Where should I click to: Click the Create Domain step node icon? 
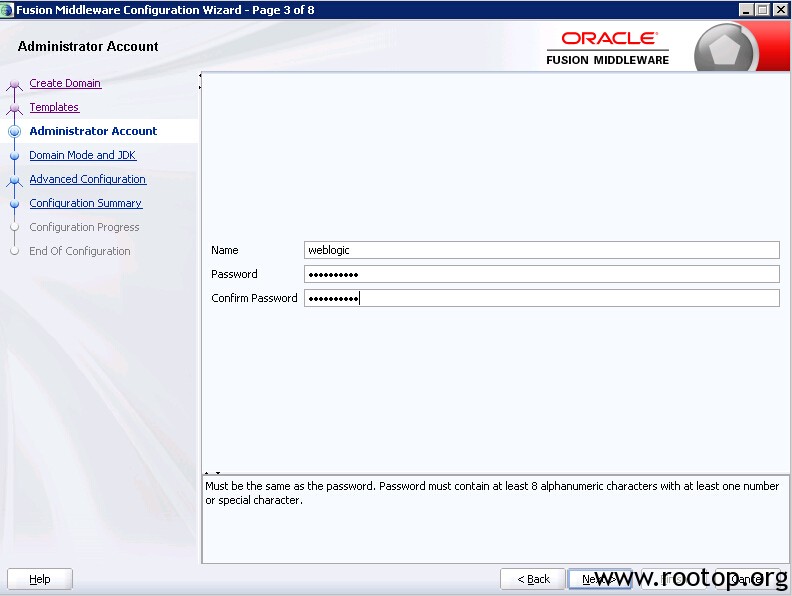(x=15, y=84)
